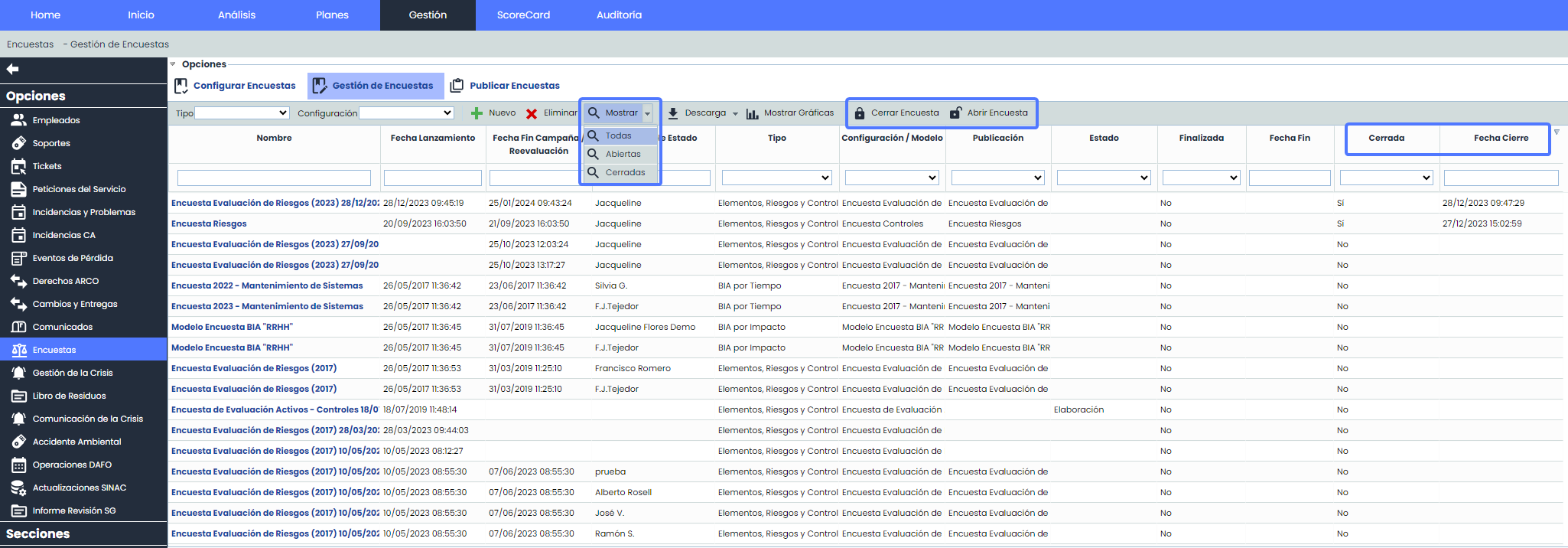Click the Mostrar Gráficas chart icon
1568x548 pixels.
[x=753, y=113]
